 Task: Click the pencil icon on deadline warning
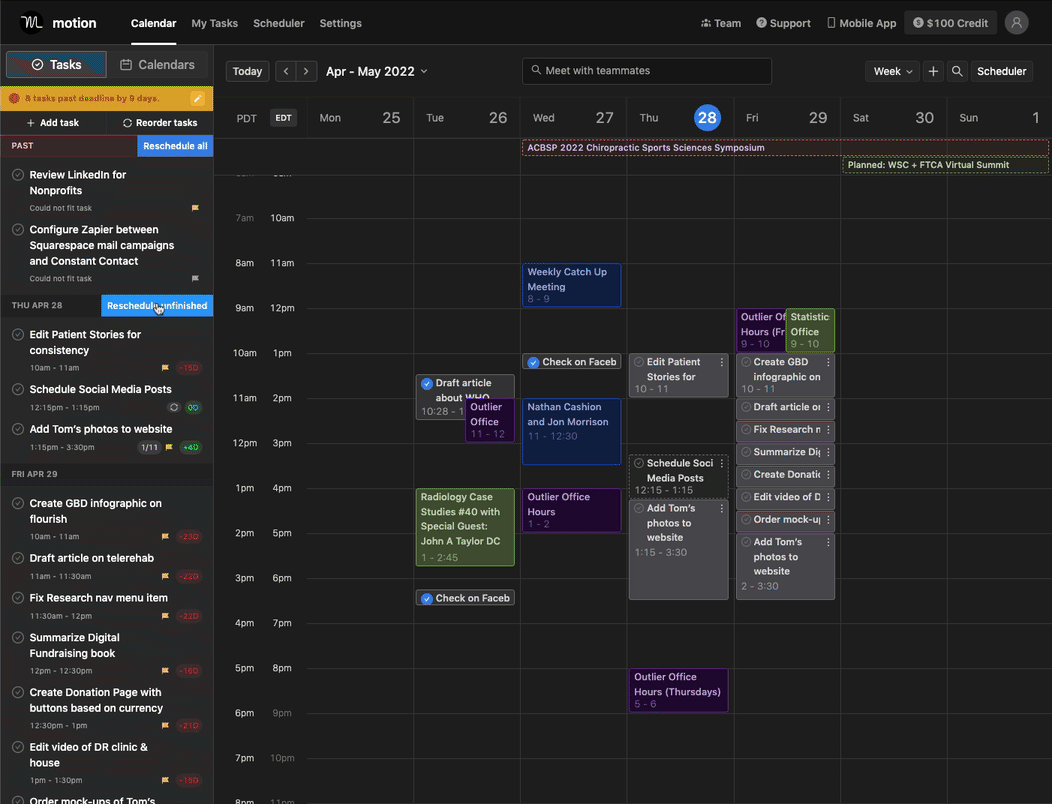(x=197, y=99)
